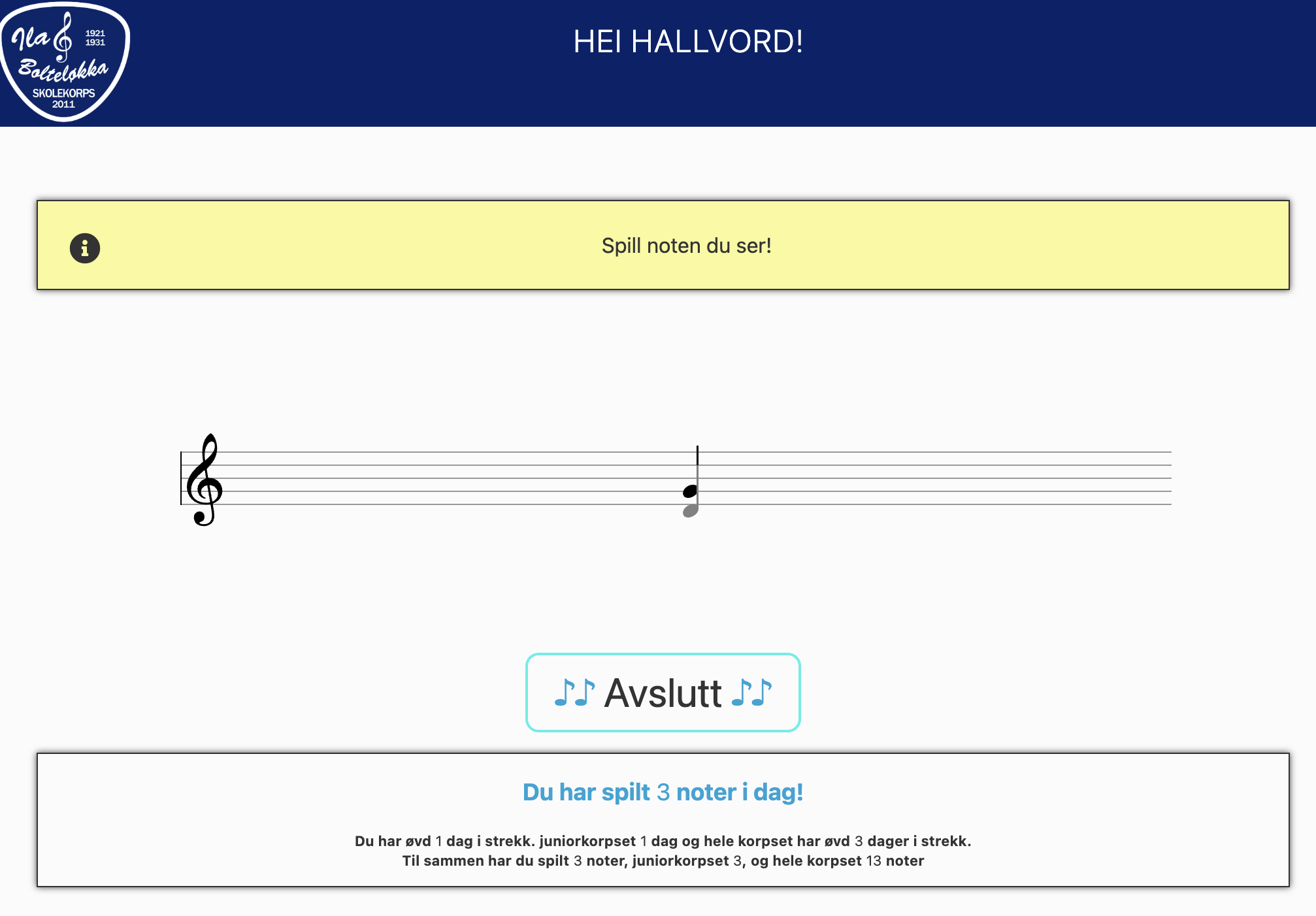Click 'Du har spilt 3 noter i dag!' heading
This screenshot has height=916, width=1316.
663,792
